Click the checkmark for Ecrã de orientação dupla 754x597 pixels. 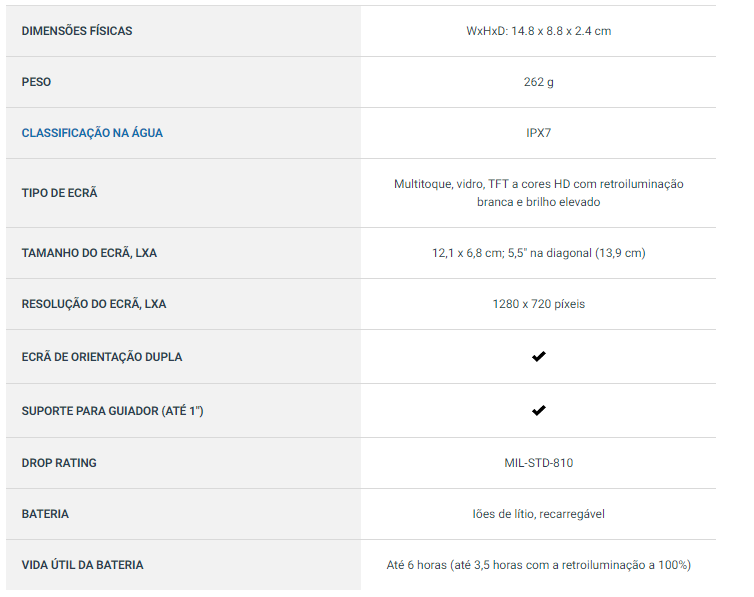click(538, 356)
